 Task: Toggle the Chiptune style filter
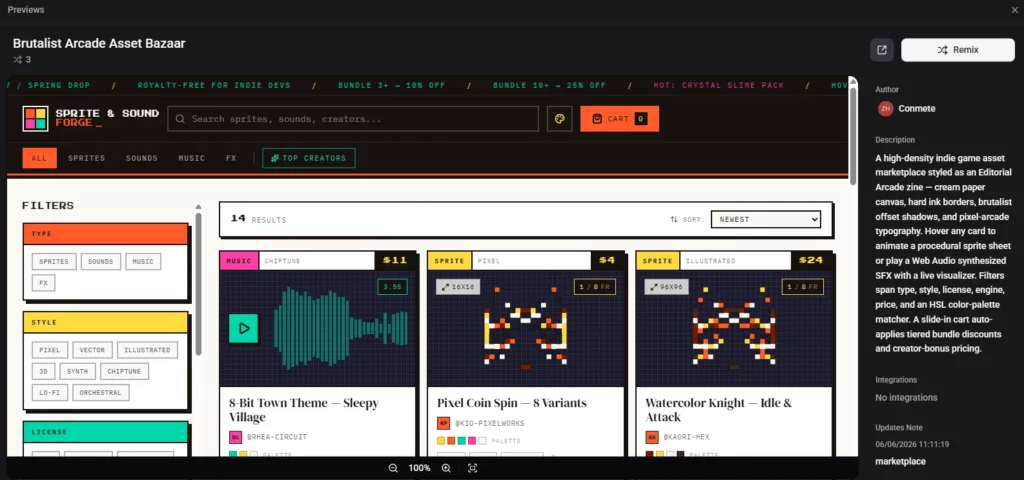pos(125,372)
